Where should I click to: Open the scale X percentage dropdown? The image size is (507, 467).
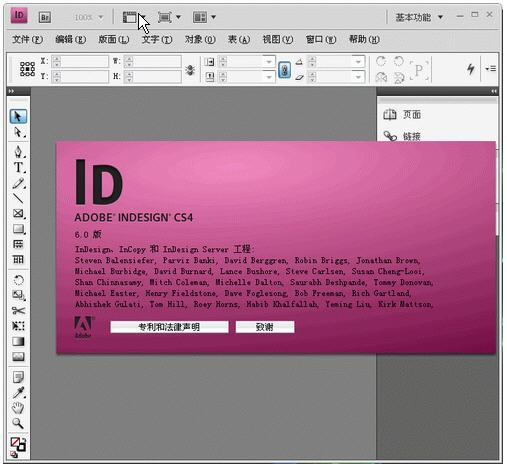tap(269, 62)
